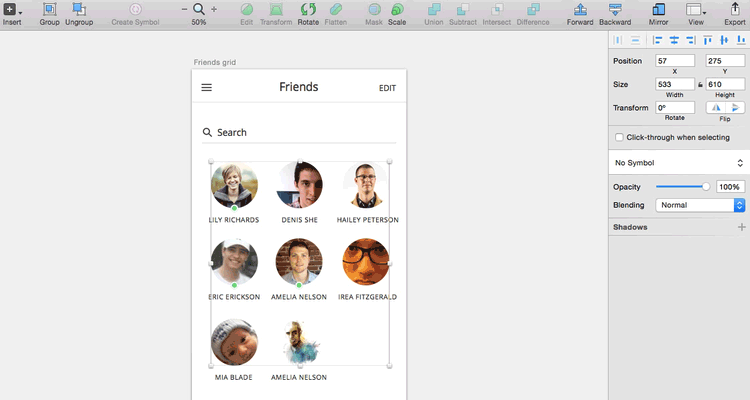Expand the Blending mode dropdown
Viewport: 750px width, 400px height.
pyautogui.click(x=700, y=205)
